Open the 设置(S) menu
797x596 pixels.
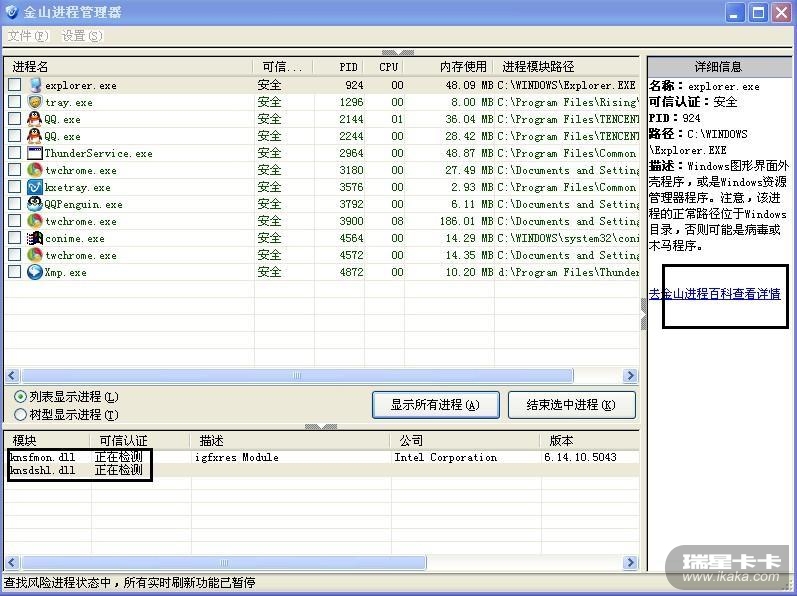(82, 36)
